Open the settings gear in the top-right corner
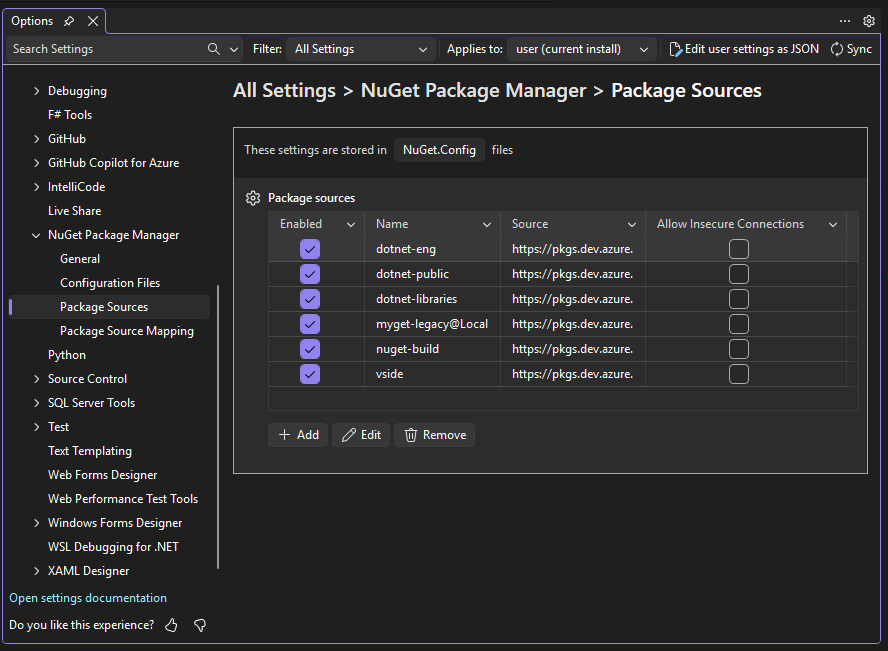888x651 pixels. pos(869,20)
